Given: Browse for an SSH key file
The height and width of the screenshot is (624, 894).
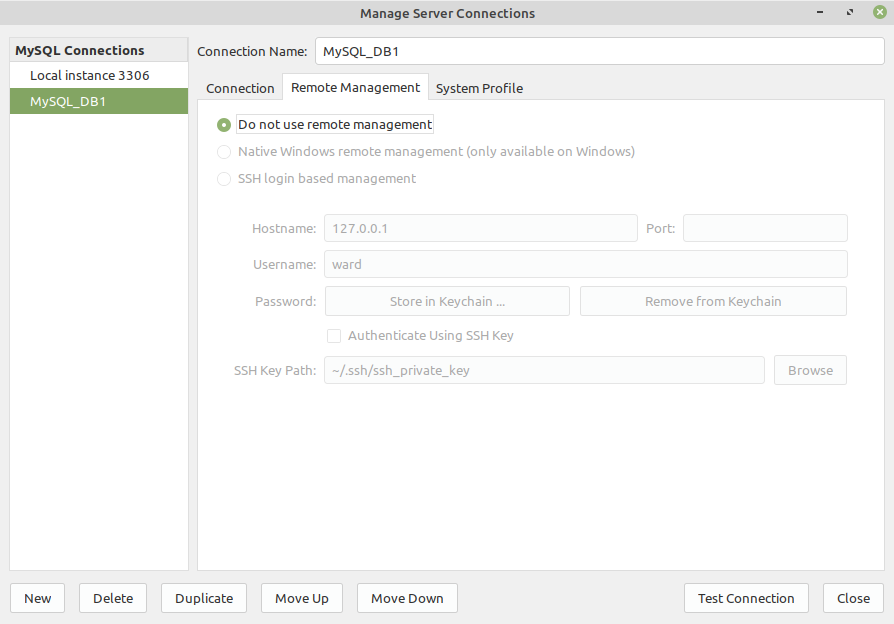Looking at the screenshot, I should [810, 370].
